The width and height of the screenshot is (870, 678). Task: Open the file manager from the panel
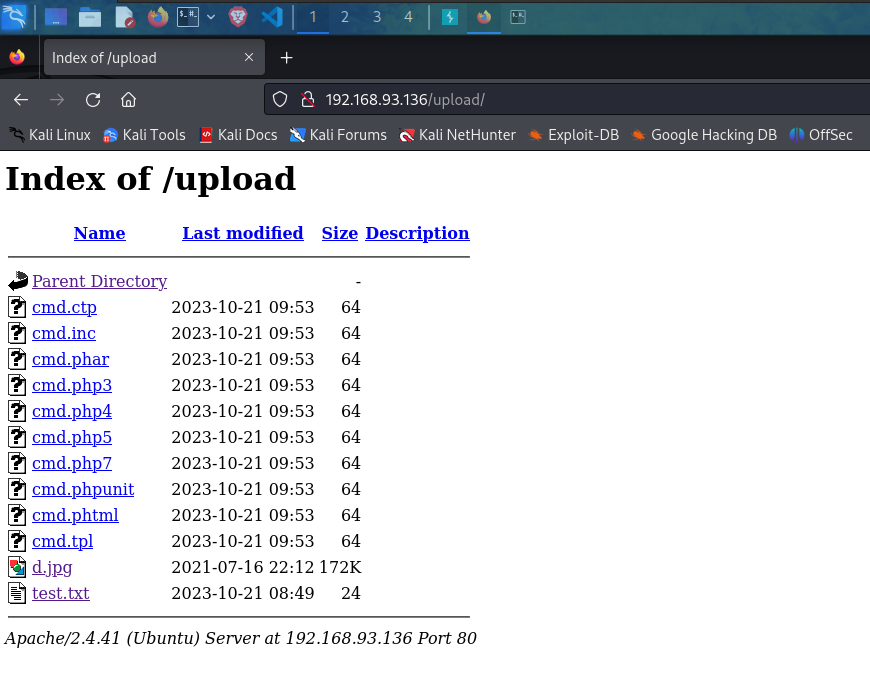tap(90, 17)
